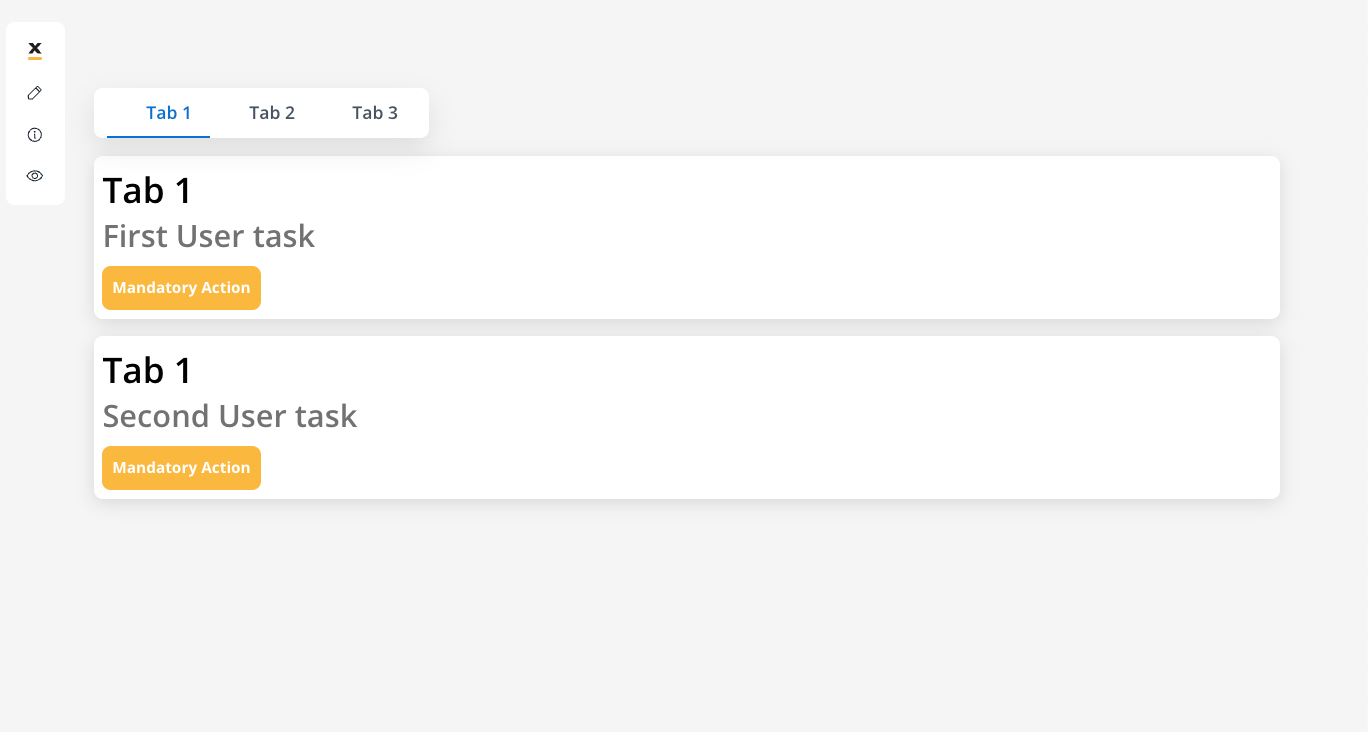Screen dimensions: 1368x732
Task: Click the First User task subtitle
Action: 209,236
